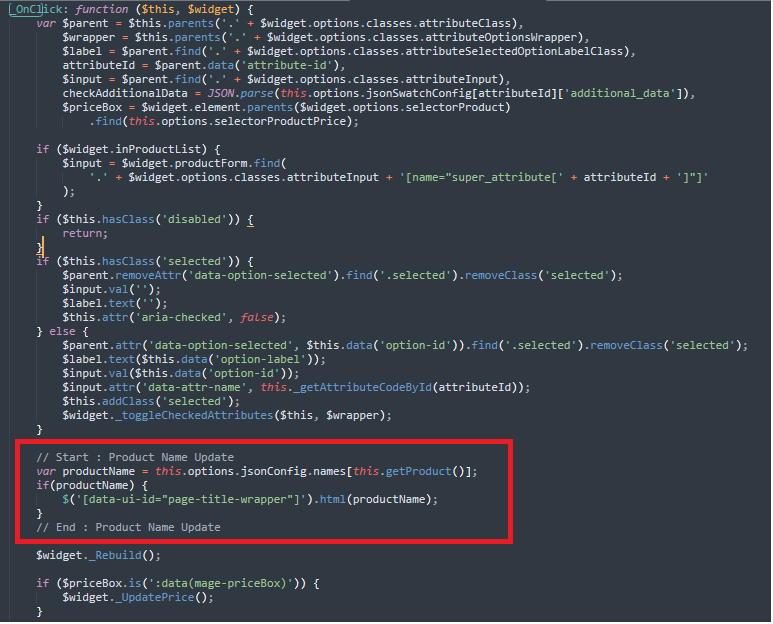Click the 'data-attr-name' string
The height and width of the screenshot is (624, 773).
pyautogui.click(x=194, y=387)
